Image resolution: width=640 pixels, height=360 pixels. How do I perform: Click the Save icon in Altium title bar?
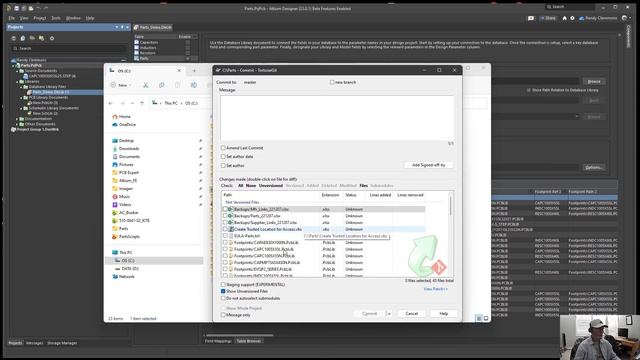[17, 8]
